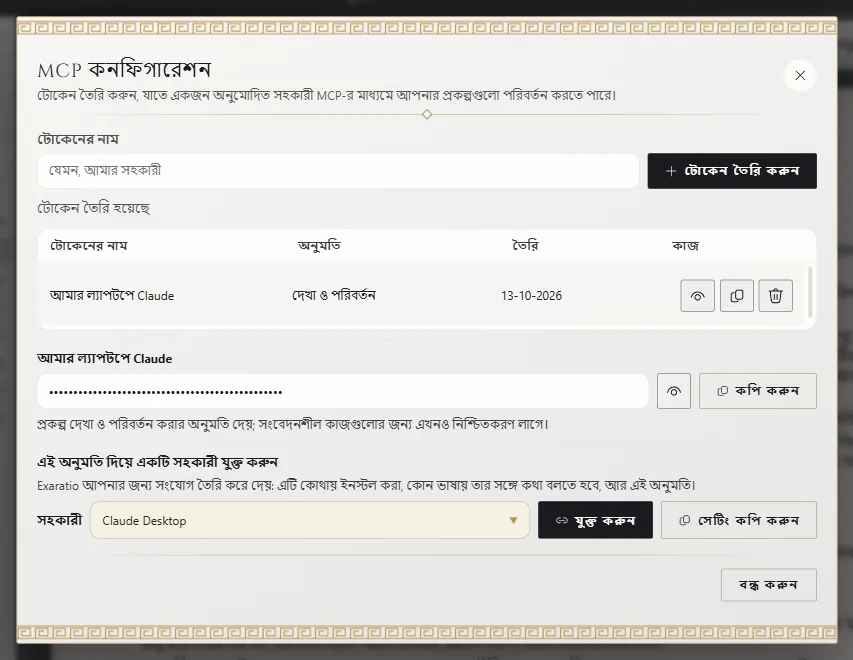Click the দেখা ও পরিবর্তন permission cell

pyautogui.click(x=334, y=295)
